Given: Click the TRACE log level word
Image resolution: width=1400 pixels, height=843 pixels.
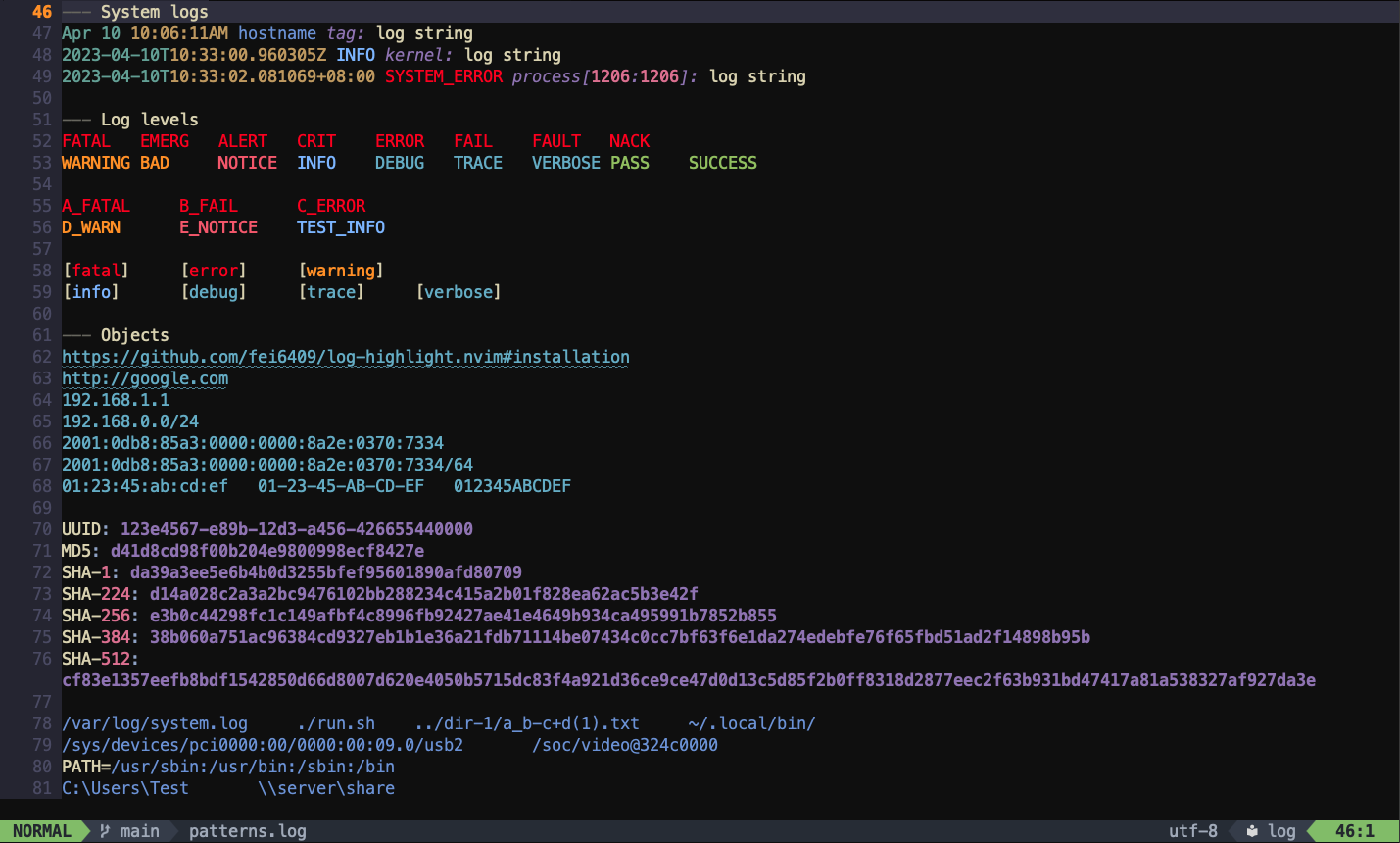Looking at the screenshot, I should (x=478, y=163).
